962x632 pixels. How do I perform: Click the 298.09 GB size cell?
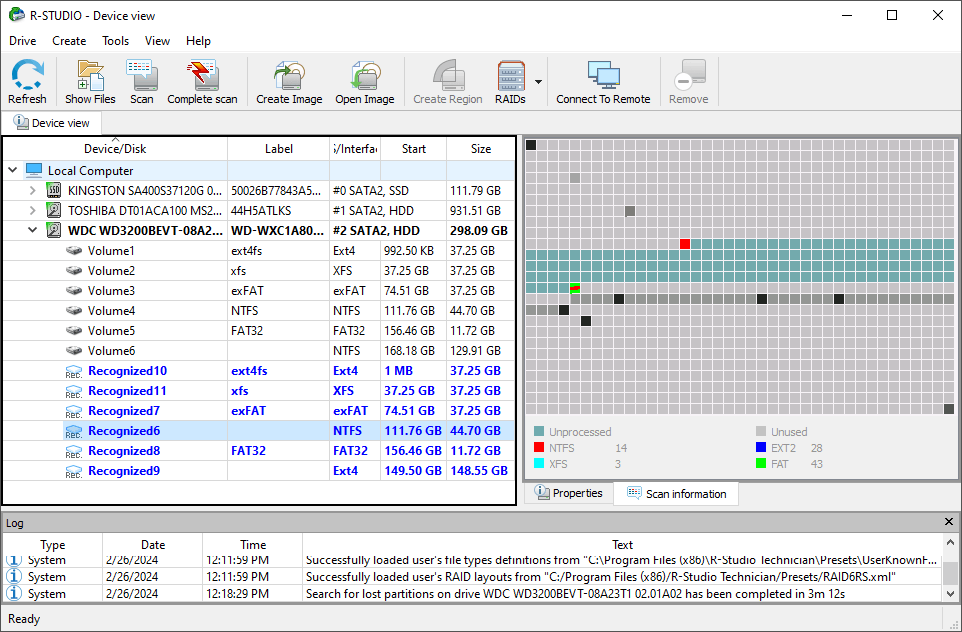pos(479,231)
